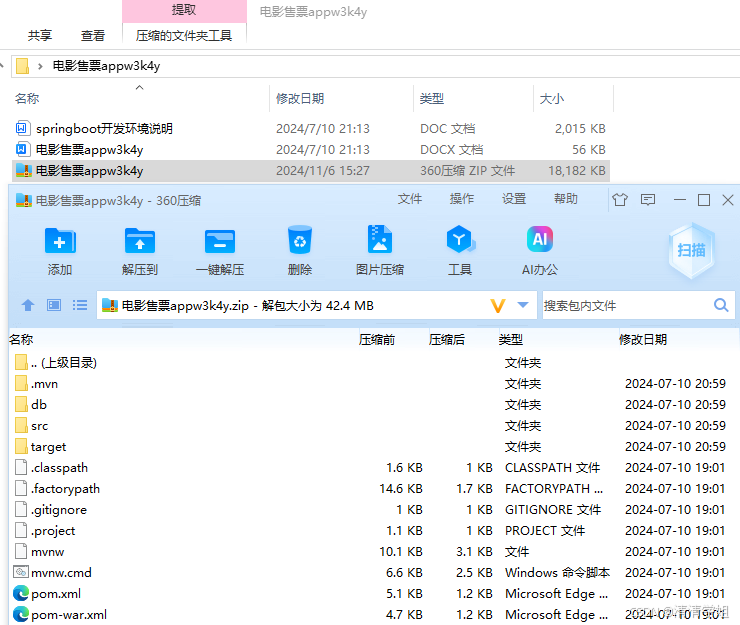
Task: Sort Explorer list by 名称 column
Action: coord(27,99)
